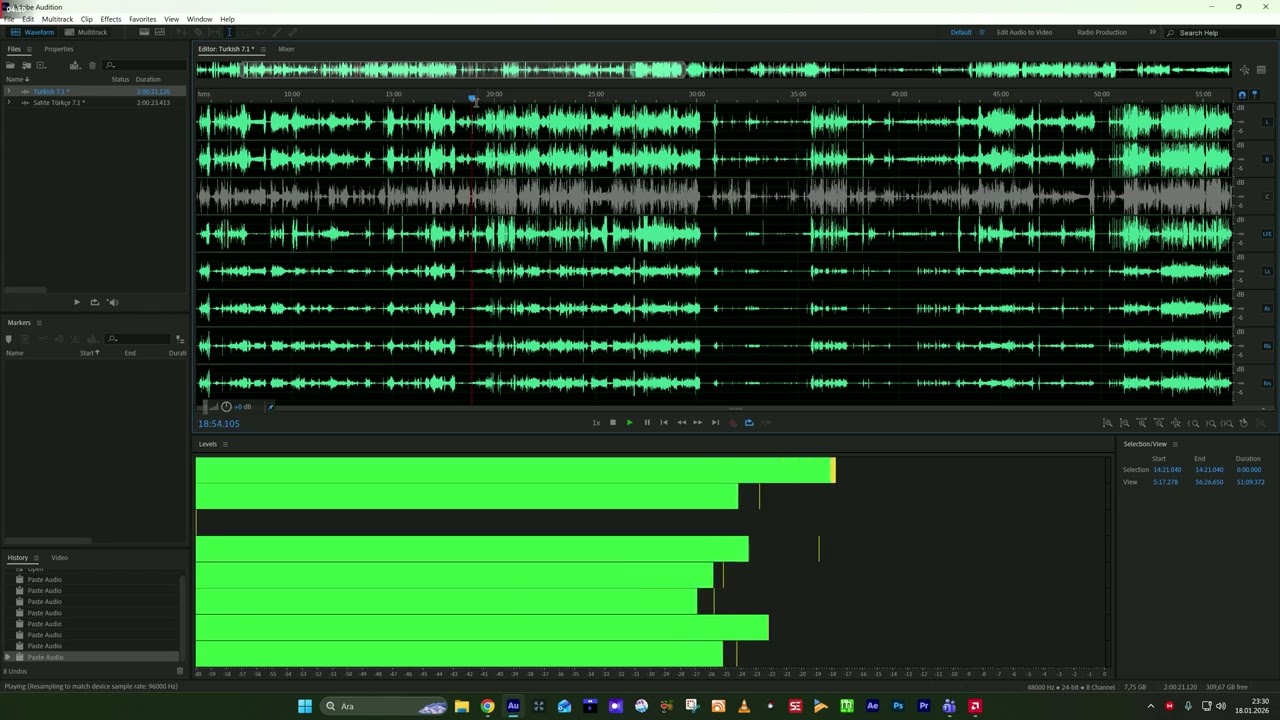This screenshot has height=720, width=1280.
Task: Click the Files panel search field
Action: [x=145, y=66]
